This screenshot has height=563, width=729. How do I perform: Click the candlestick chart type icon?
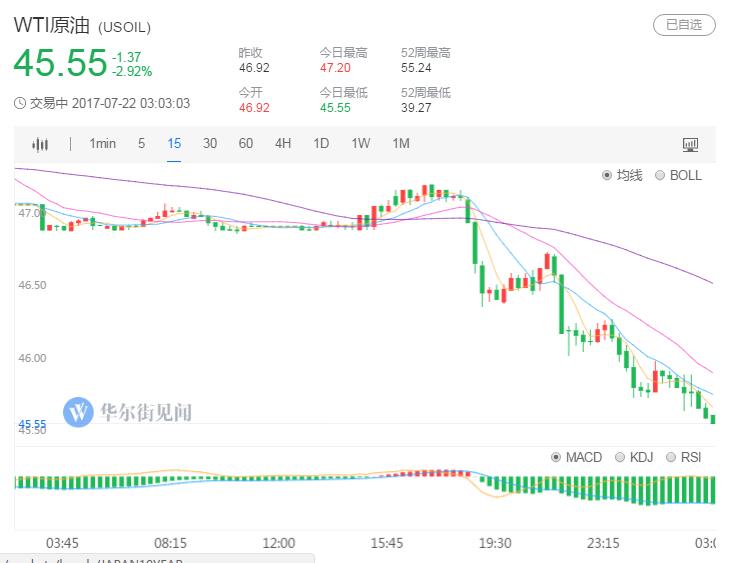(x=40, y=144)
